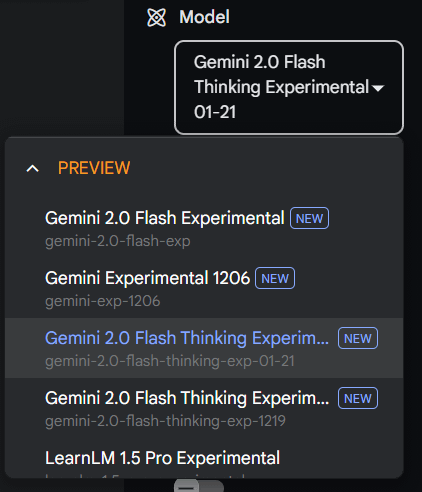Collapse the PREVIEW group with the chevron

pos(33,168)
